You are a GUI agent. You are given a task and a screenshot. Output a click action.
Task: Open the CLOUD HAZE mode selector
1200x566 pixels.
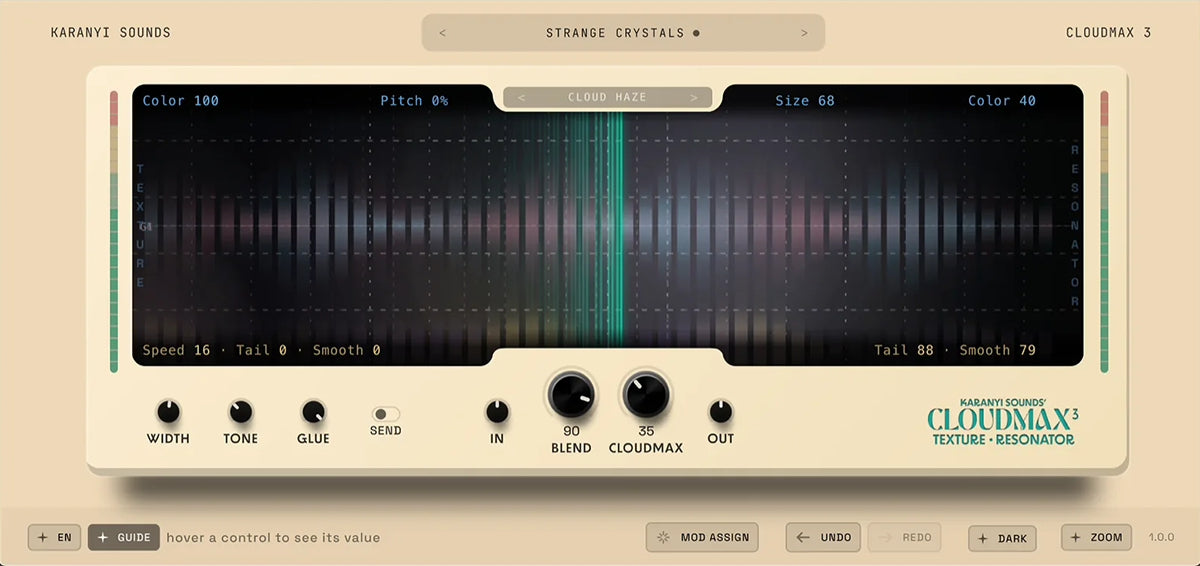pyautogui.click(x=607, y=98)
